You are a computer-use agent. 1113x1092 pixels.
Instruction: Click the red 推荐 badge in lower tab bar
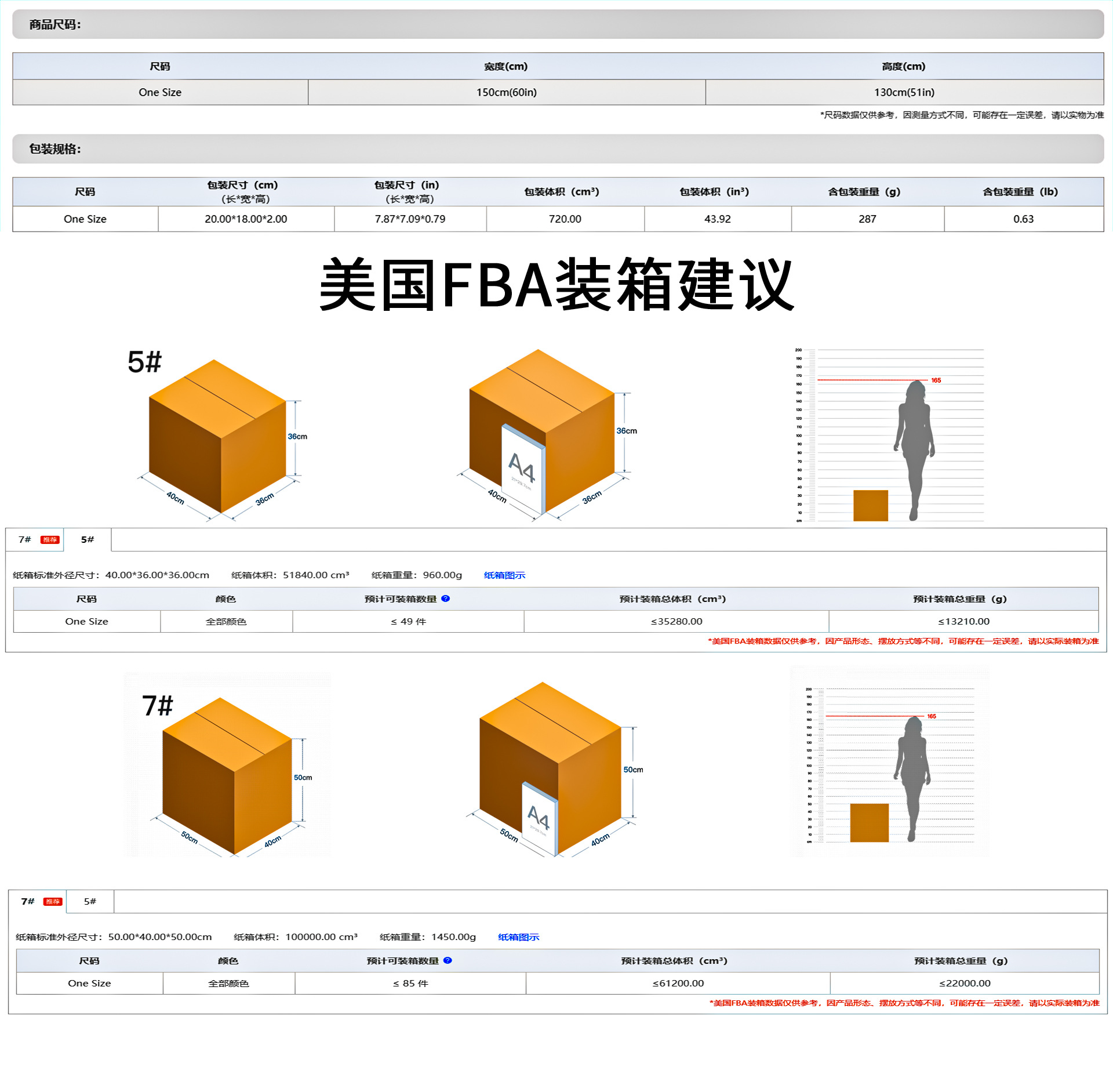52,902
